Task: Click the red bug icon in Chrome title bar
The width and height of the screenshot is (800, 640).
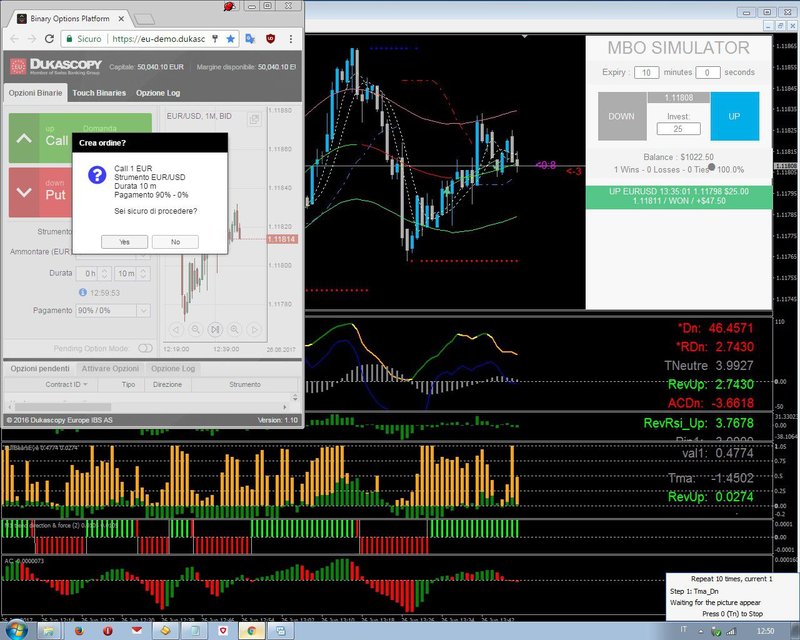Action: 230,6
